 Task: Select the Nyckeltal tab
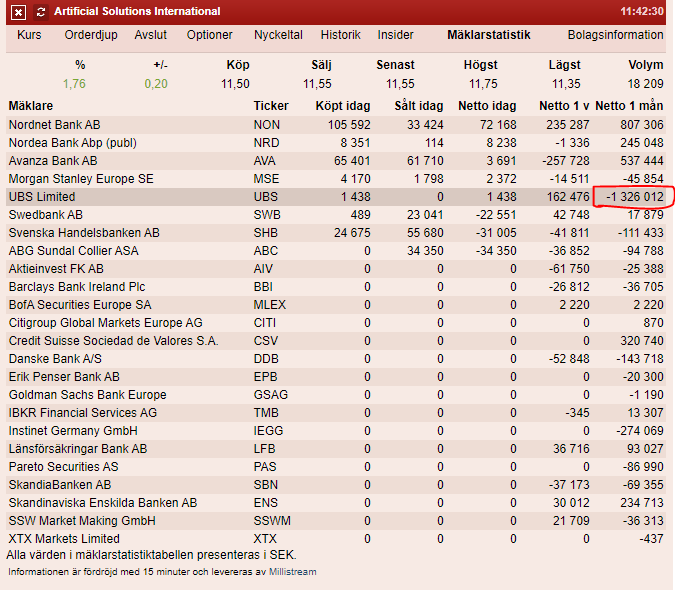pos(278,35)
